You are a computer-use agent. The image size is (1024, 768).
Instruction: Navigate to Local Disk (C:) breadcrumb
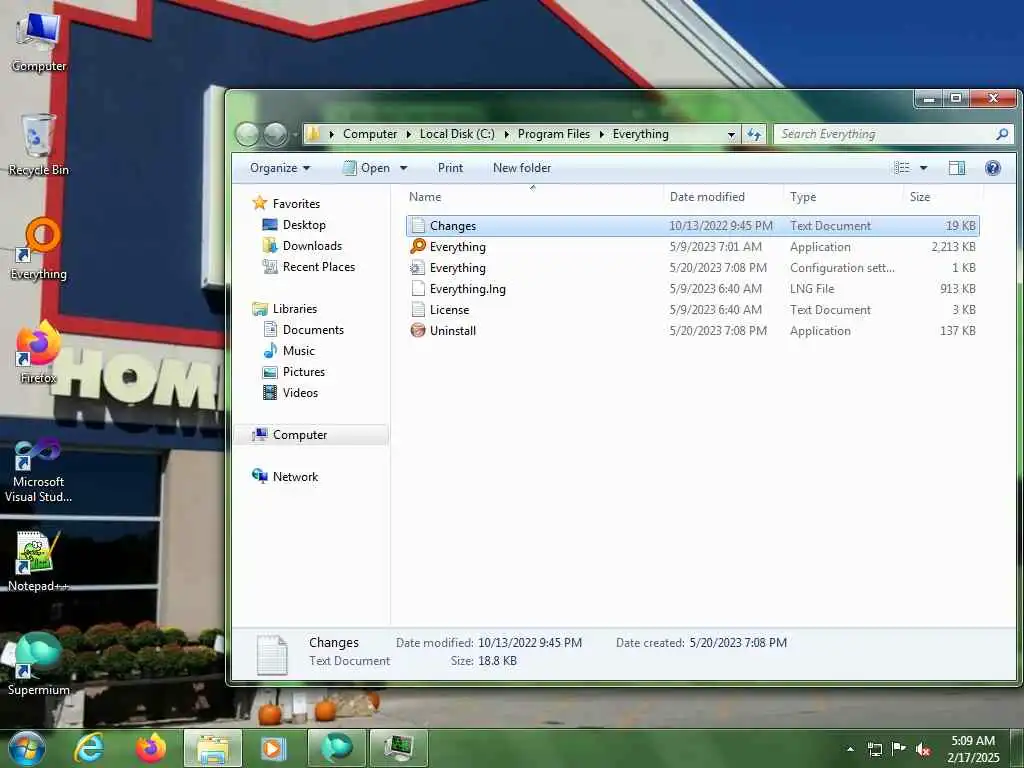457,134
